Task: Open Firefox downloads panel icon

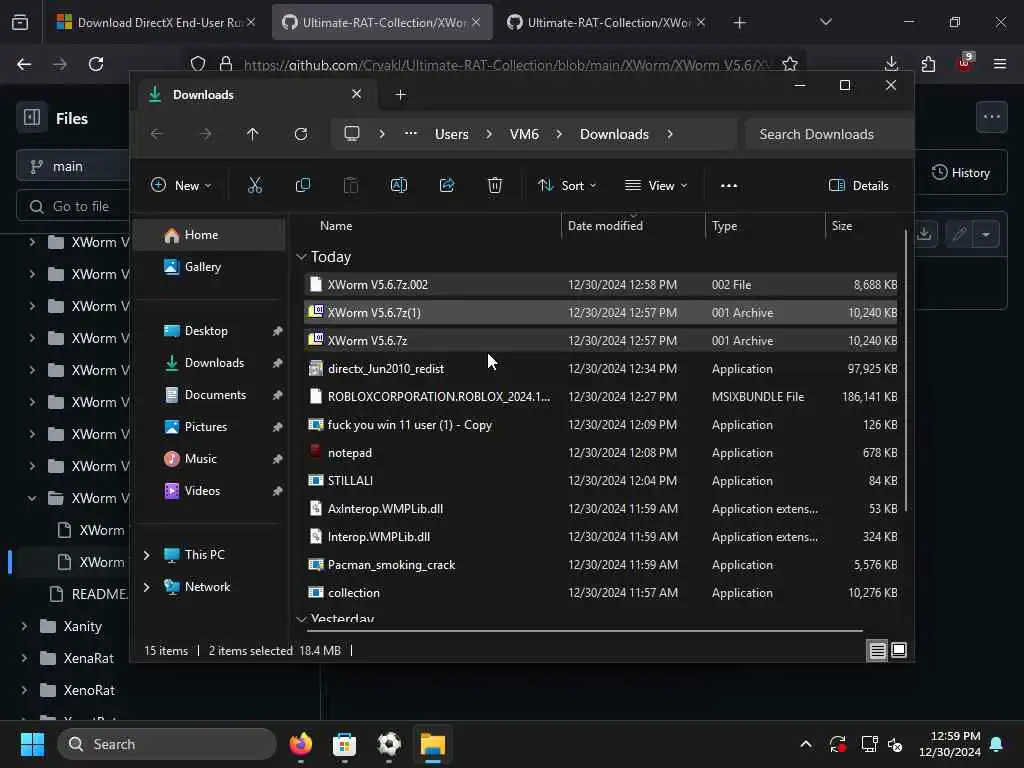Action: (x=891, y=64)
